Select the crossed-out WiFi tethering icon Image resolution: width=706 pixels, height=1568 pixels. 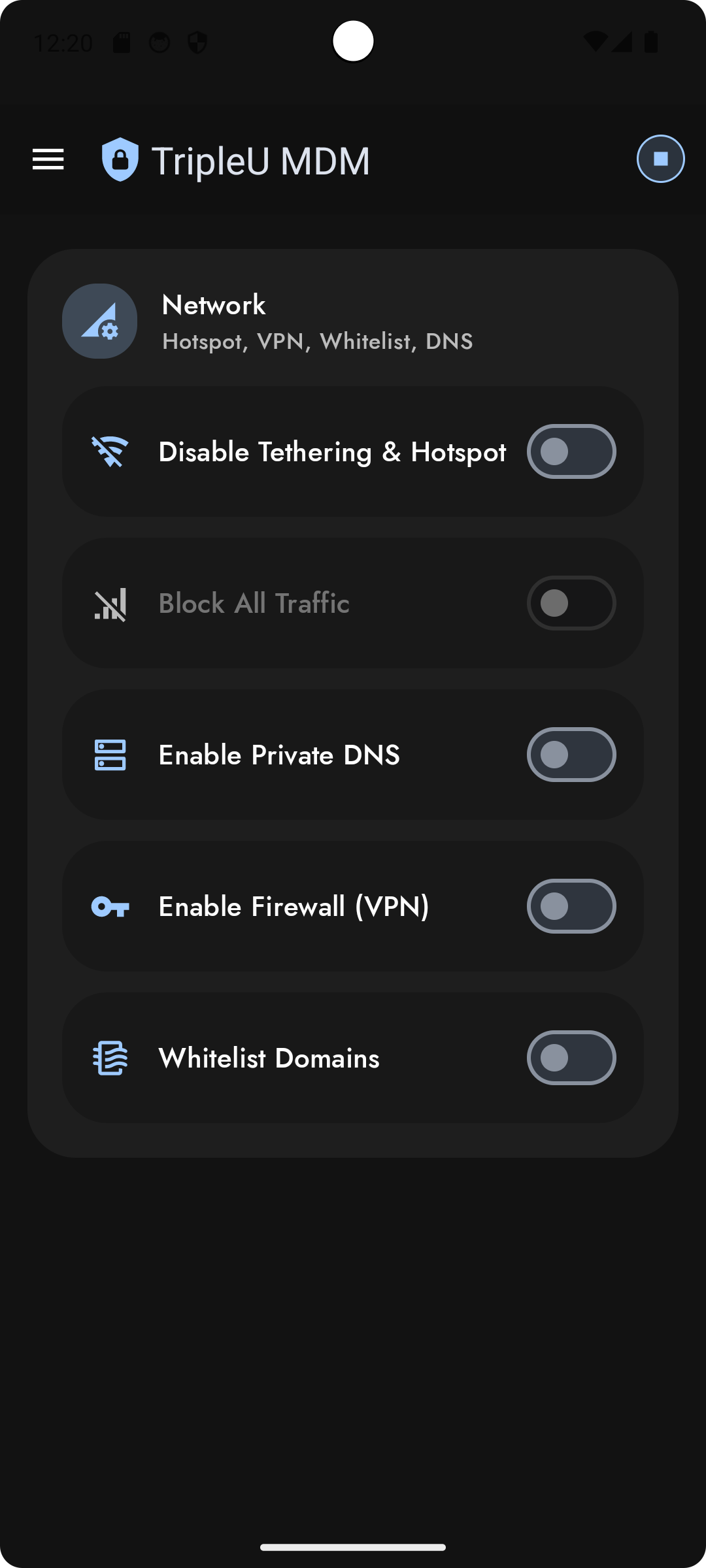tap(110, 451)
